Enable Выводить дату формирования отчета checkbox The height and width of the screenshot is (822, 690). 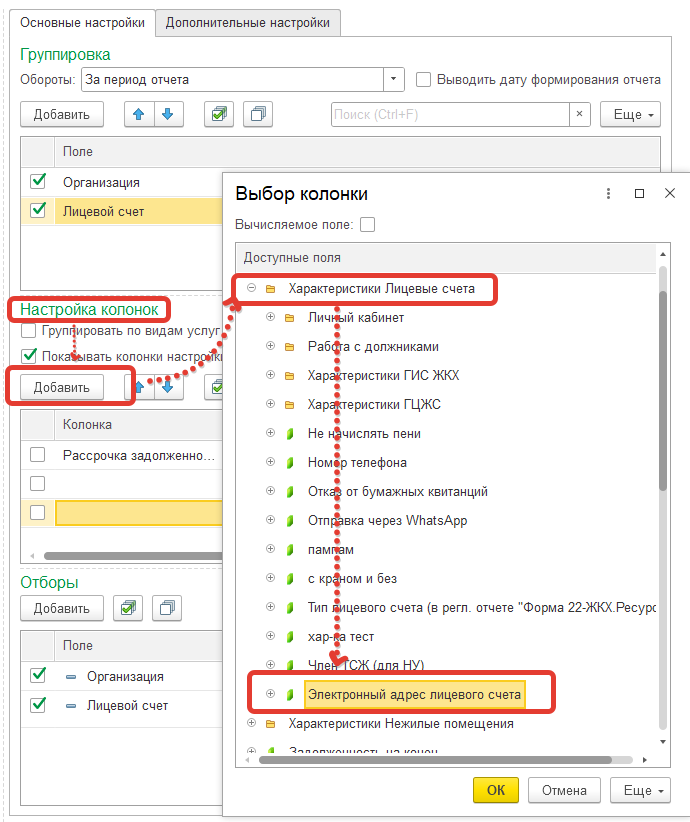click(x=423, y=79)
